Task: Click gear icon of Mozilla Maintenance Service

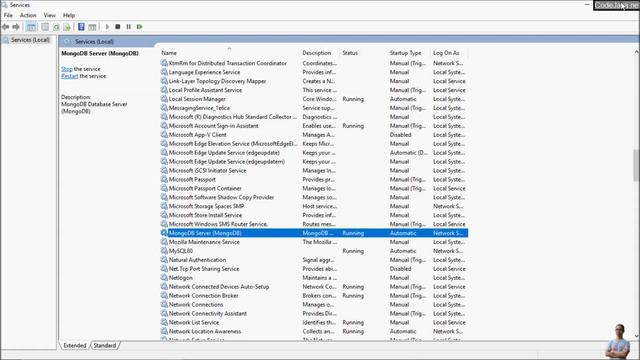Action: click(x=164, y=242)
